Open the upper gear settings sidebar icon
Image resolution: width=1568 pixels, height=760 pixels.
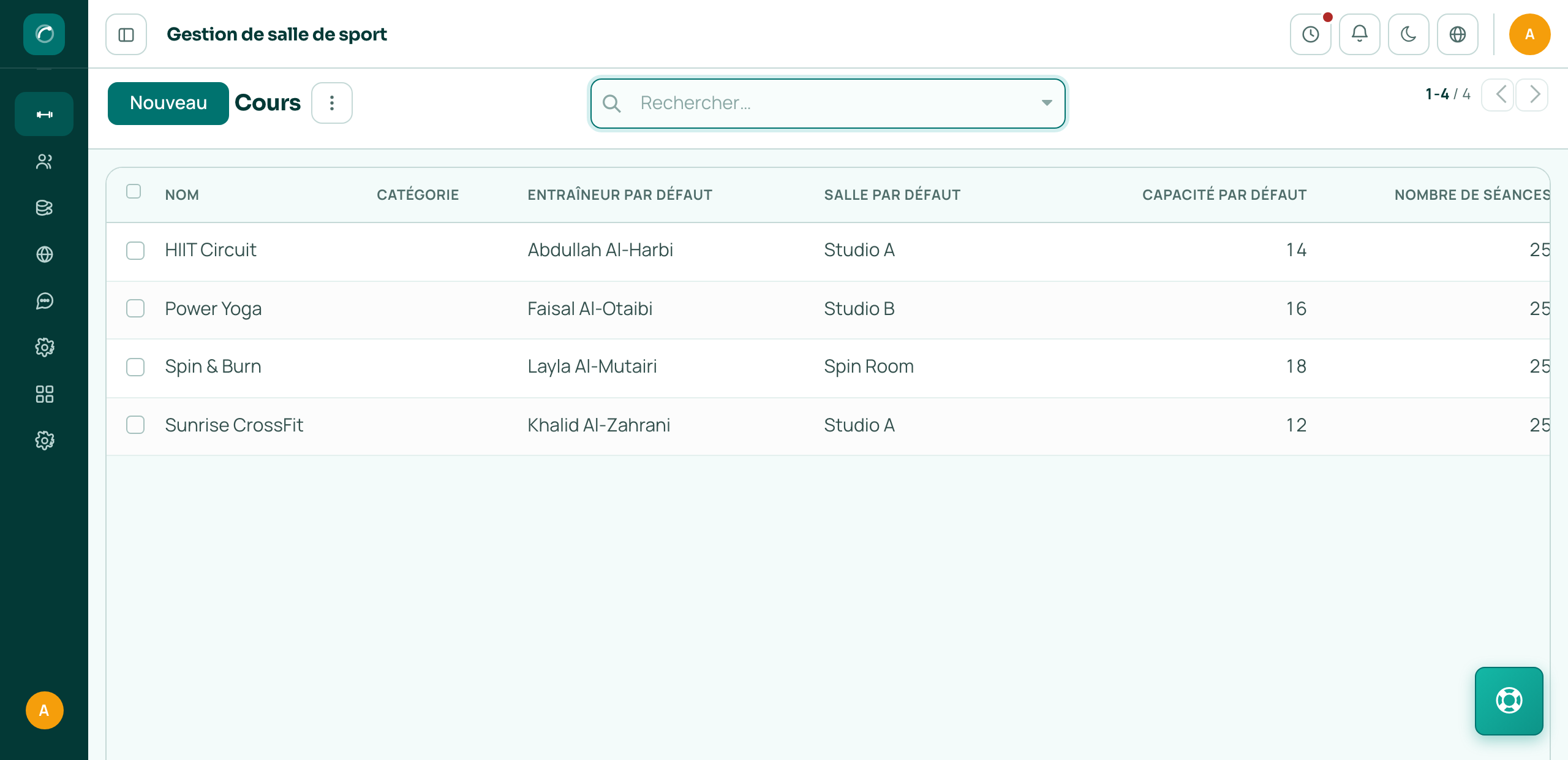coord(44,348)
